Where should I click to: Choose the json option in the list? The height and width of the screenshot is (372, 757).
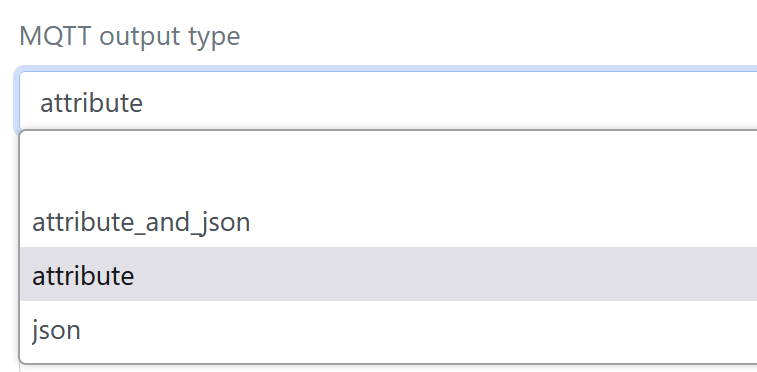[x=388, y=330]
